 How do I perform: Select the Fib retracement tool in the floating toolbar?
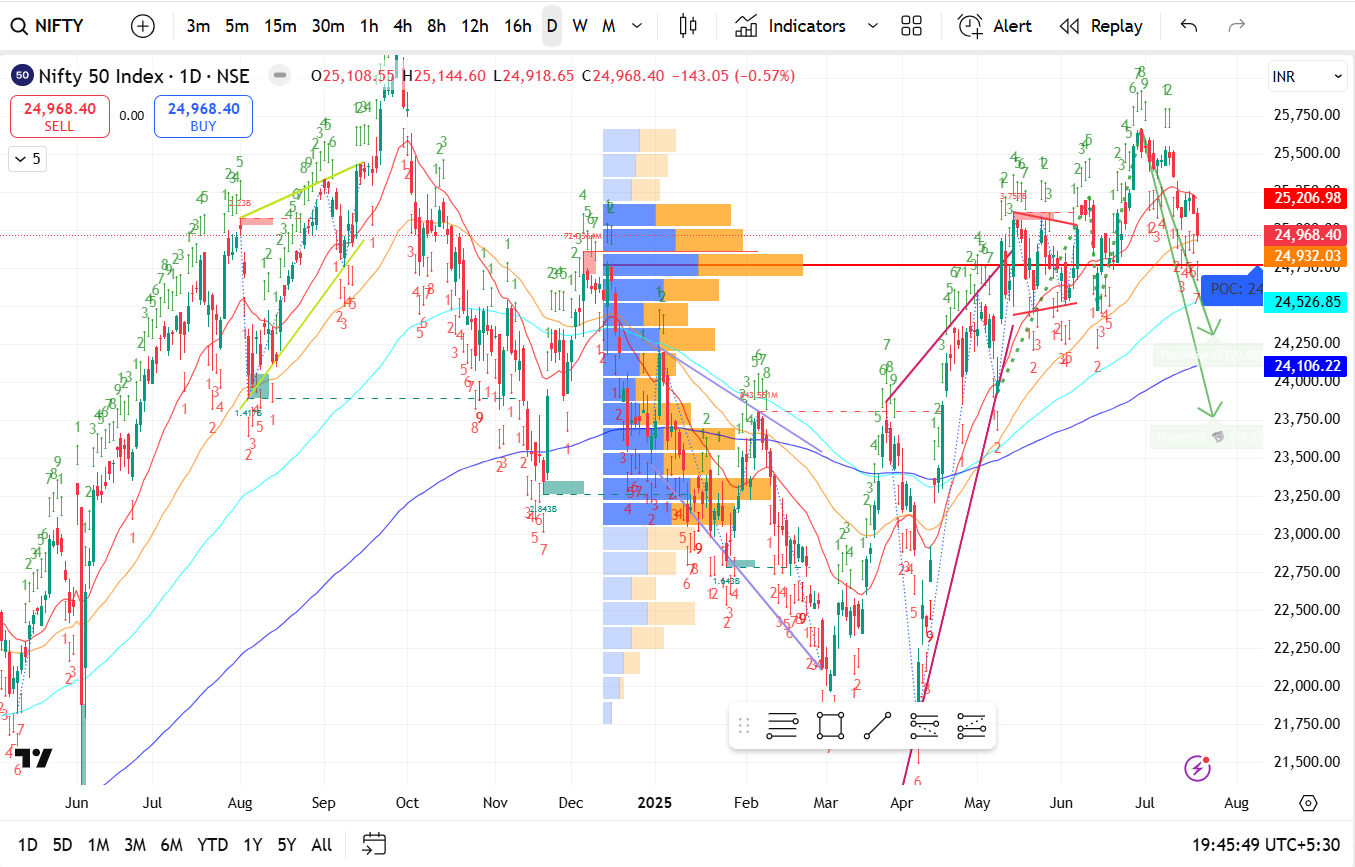point(782,726)
